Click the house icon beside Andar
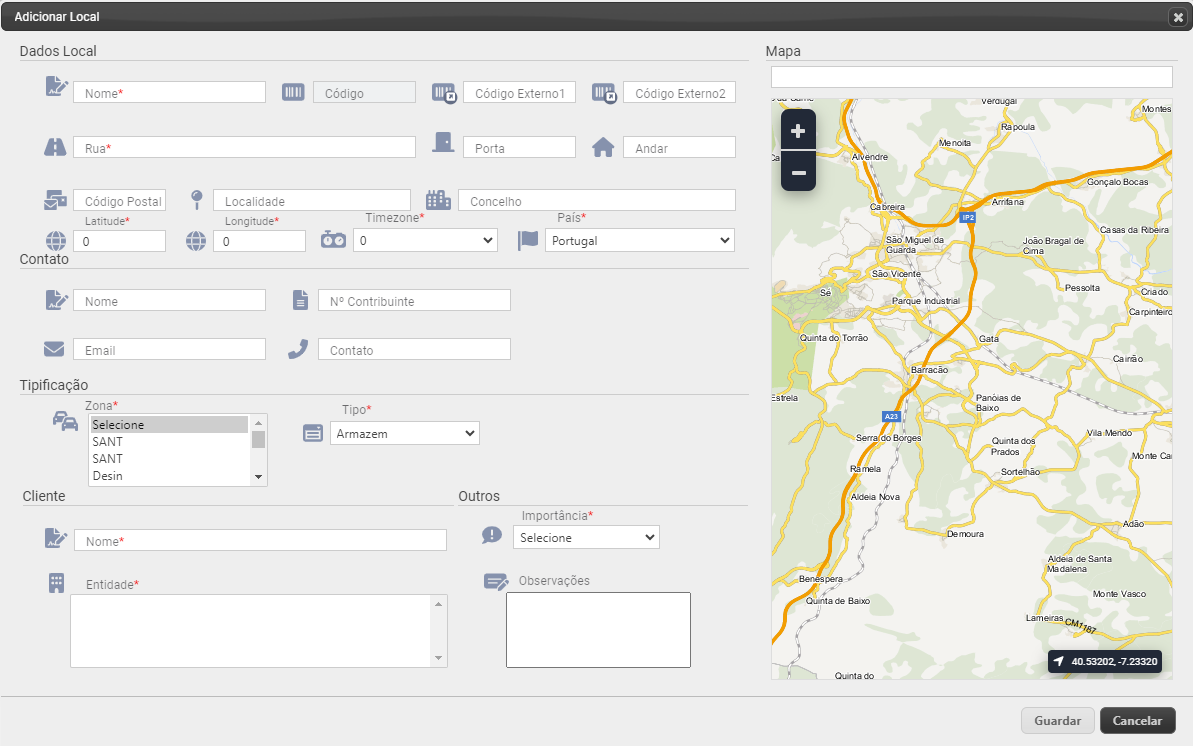Viewport: 1193px width, 746px height. [x=603, y=147]
